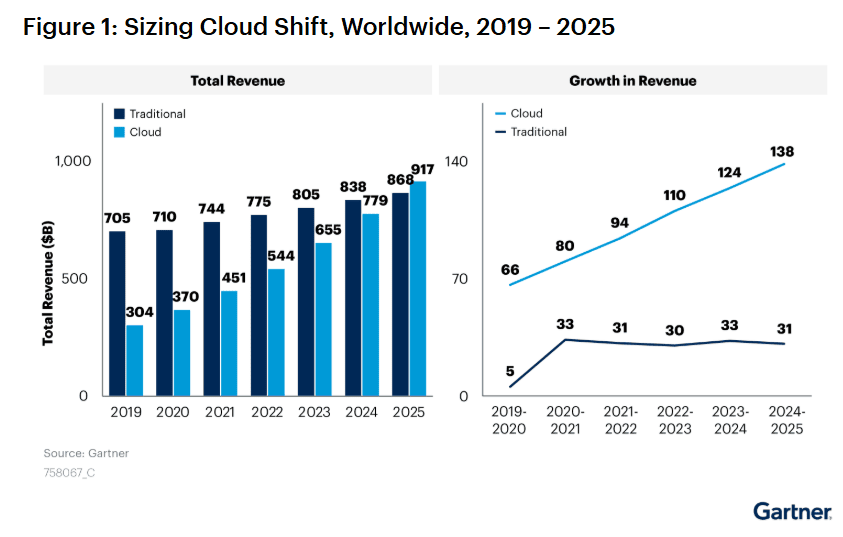
Task: Click the 710 value label for 2020
Action: [x=164, y=217]
